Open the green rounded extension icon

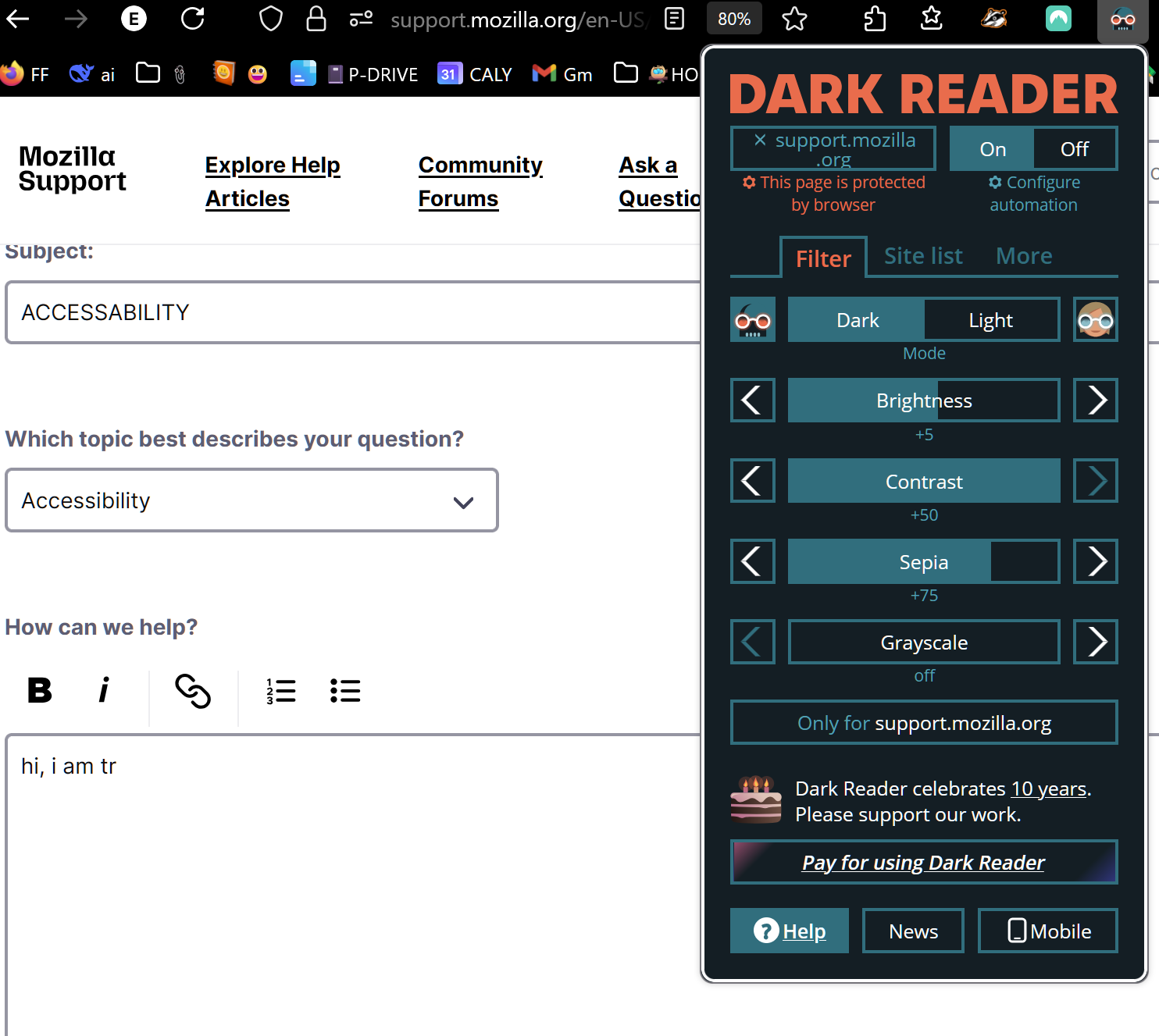1058,19
